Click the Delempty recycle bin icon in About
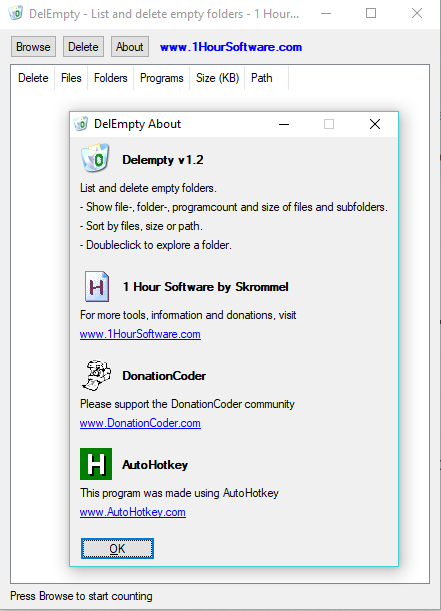This screenshot has width=441, height=611. [x=95, y=158]
